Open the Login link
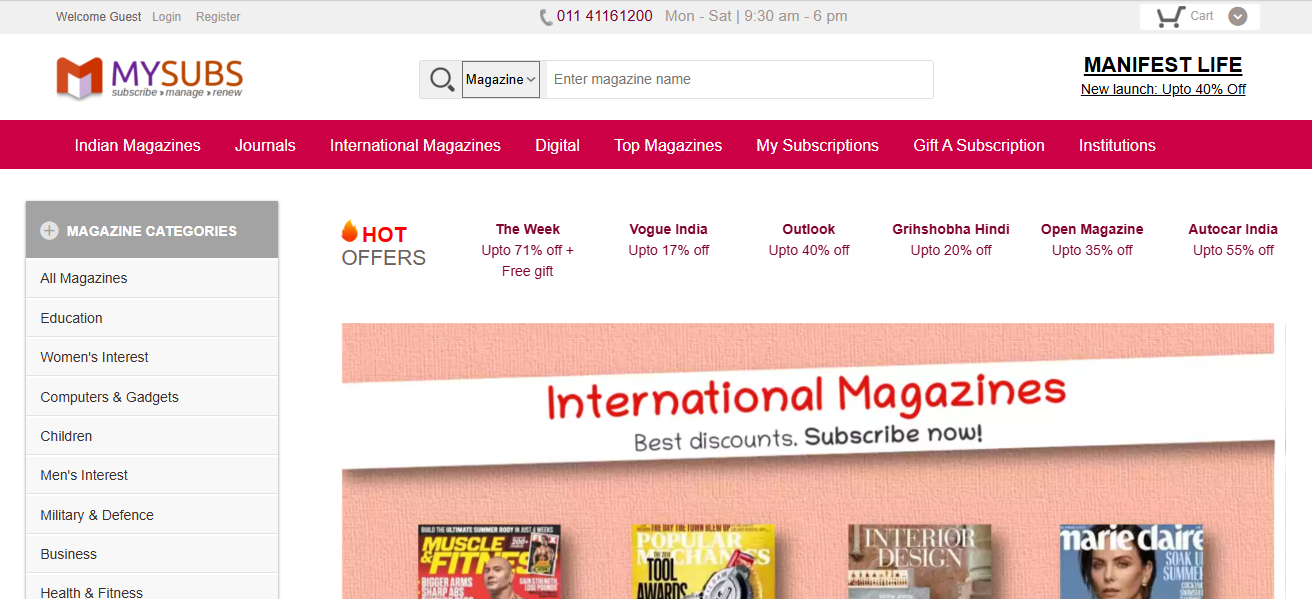The width and height of the screenshot is (1312, 599). coord(167,17)
